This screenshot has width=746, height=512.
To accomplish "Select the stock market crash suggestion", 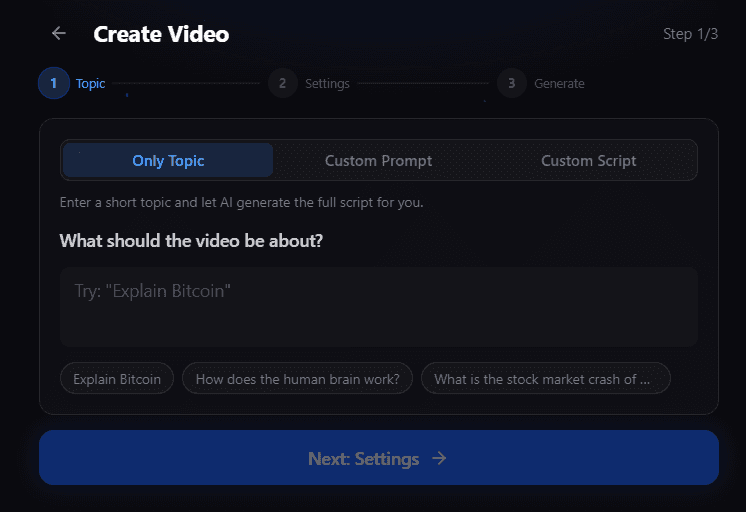I will point(545,379).
